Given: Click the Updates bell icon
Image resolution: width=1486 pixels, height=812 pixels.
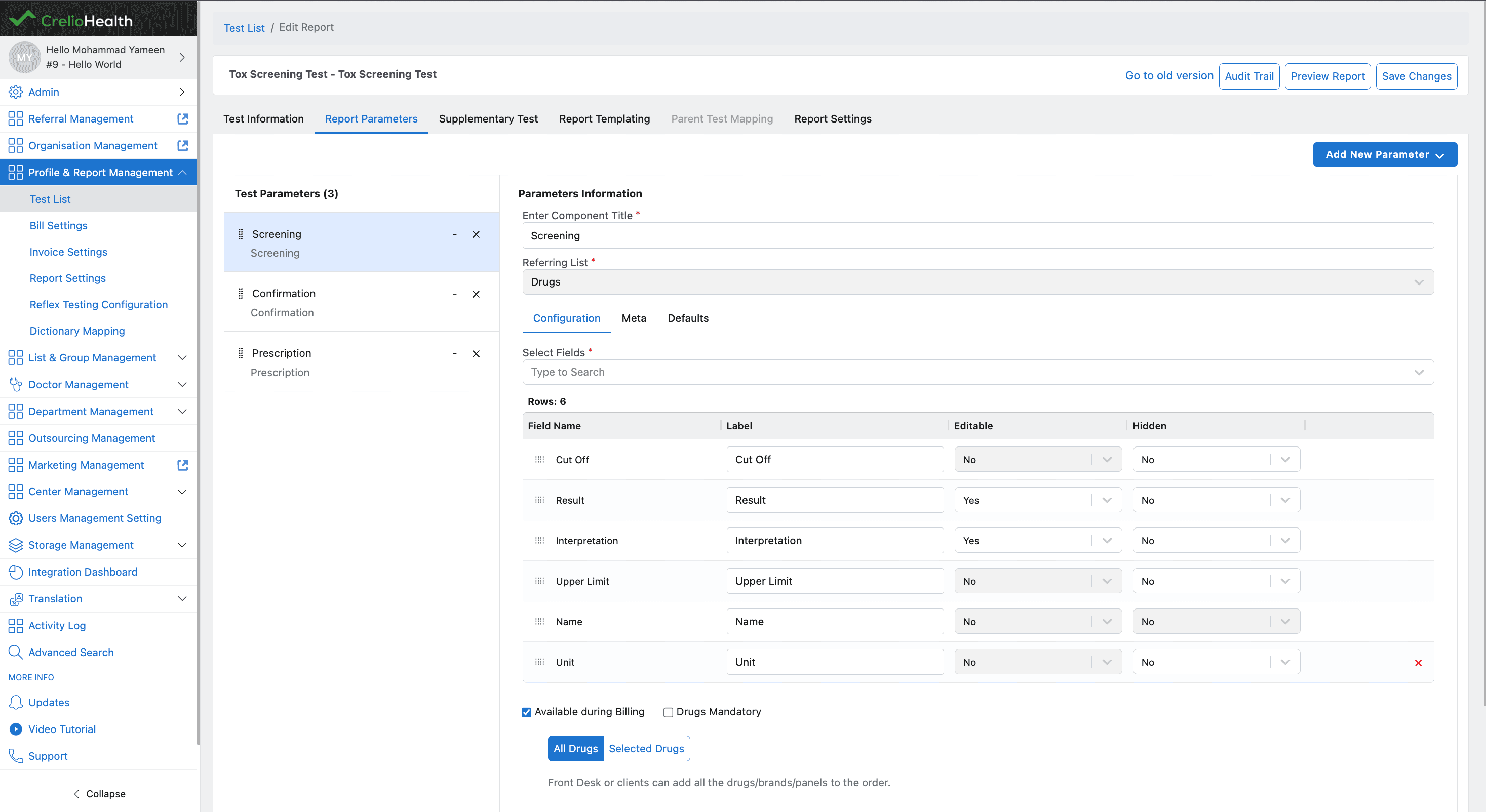Looking at the screenshot, I should pos(16,703).
